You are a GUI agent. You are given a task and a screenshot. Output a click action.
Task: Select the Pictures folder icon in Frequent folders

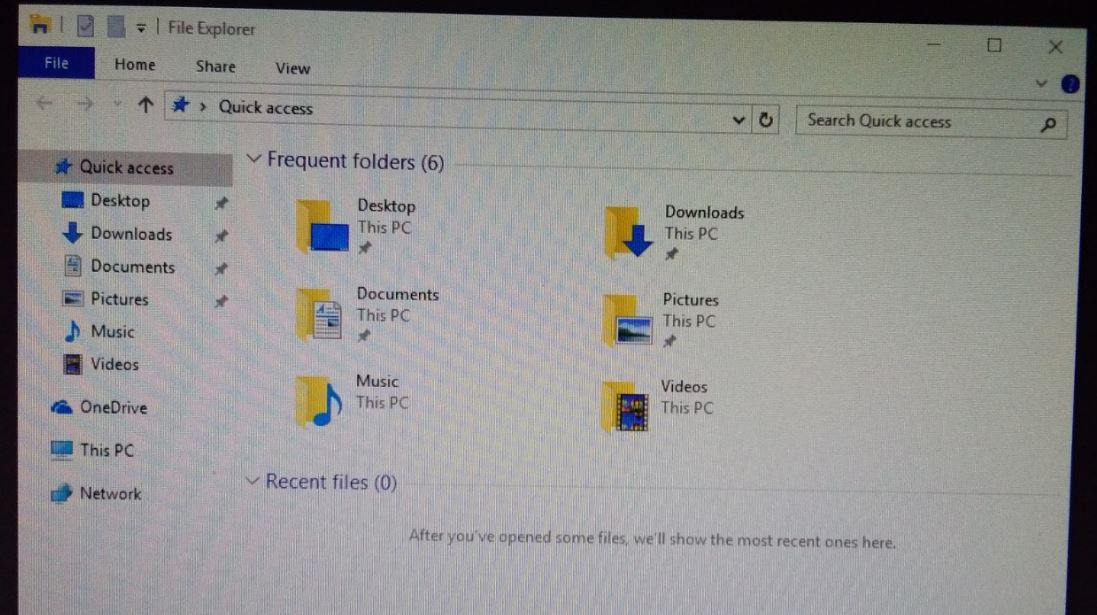(x=628, y=320)
